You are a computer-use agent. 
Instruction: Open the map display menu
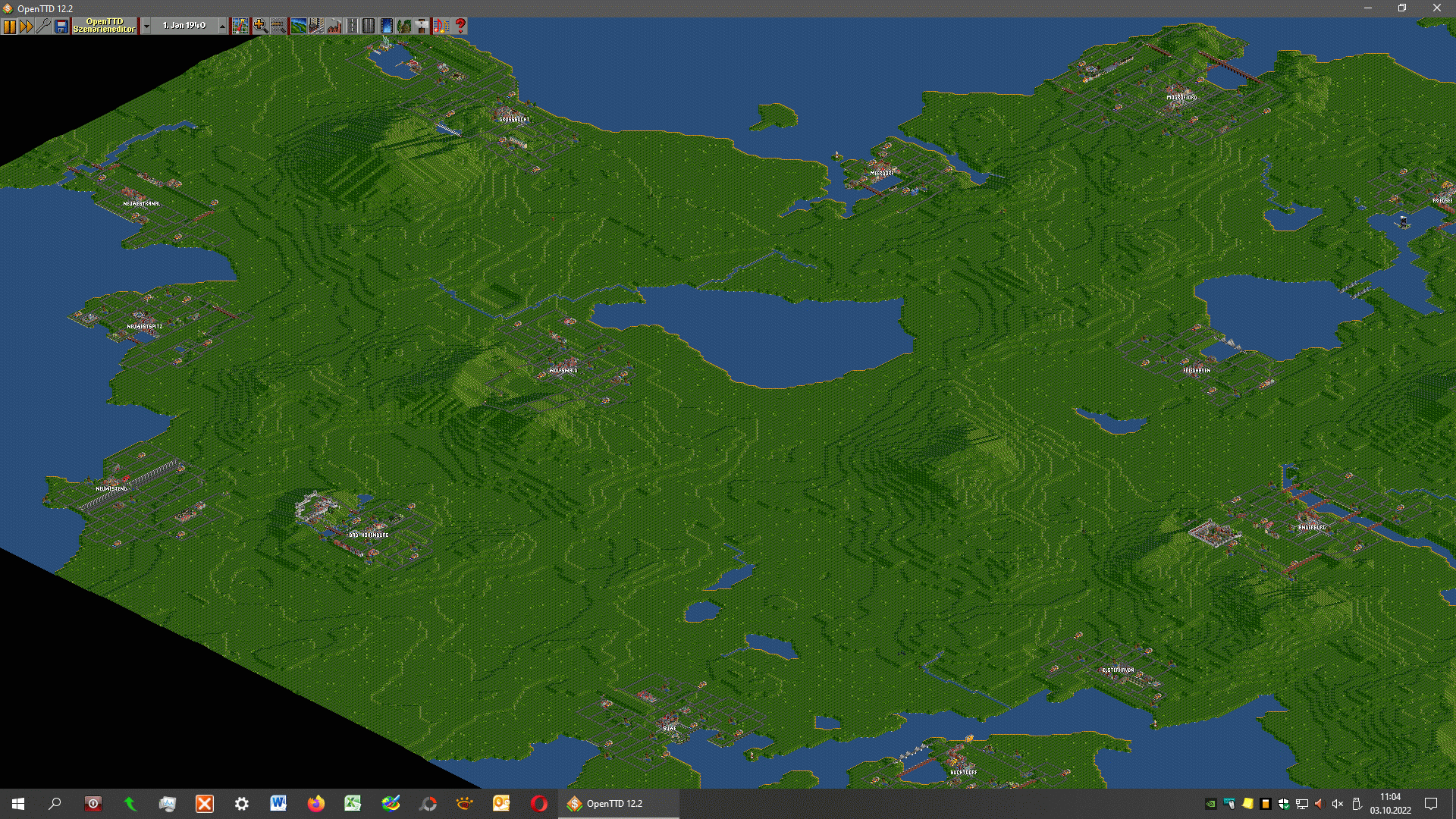tap(240, 27)
